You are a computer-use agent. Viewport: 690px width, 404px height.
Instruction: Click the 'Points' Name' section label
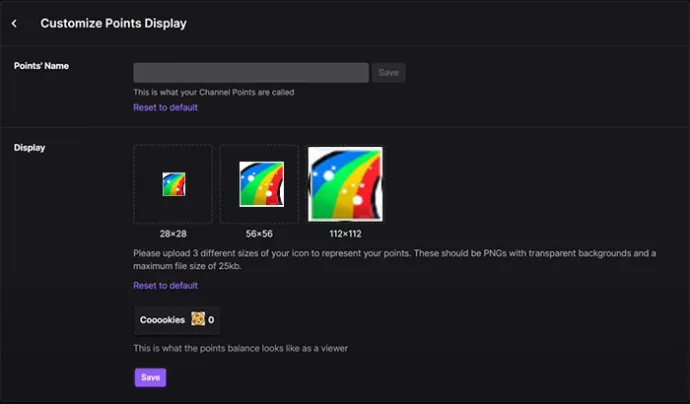click(x=41, y=66)
